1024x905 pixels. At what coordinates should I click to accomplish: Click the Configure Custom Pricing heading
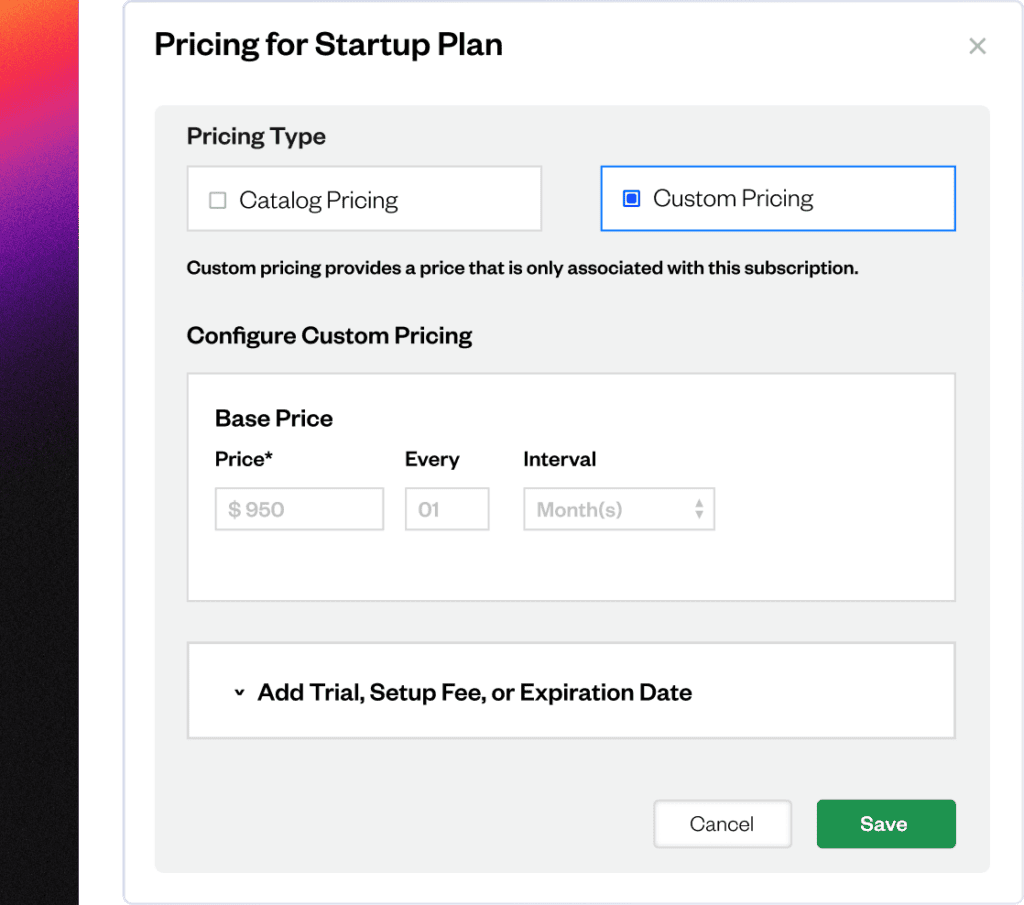pyautogui.click(x=329, y=336)
